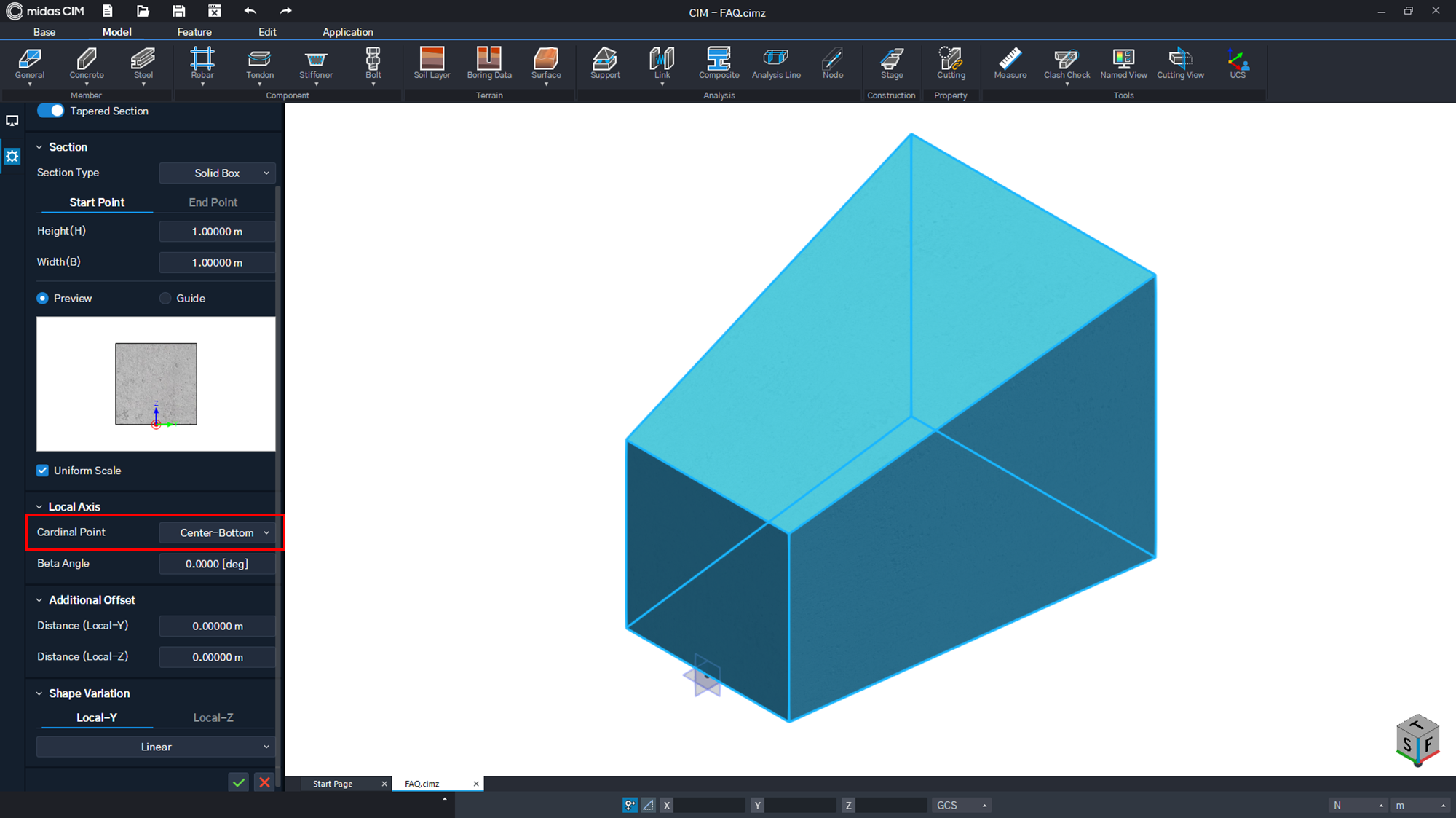Open the force unit N dropdown
Image resolution: width=1456 pixels, height=818 pixels.
pos(1357,805)
